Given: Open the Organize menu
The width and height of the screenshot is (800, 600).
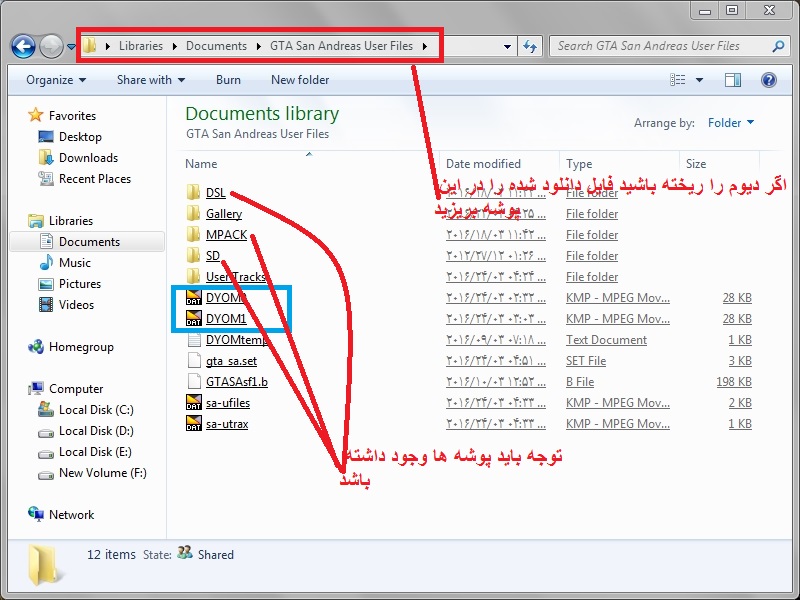Looking at the screenshot, I should tap(56, 80).
